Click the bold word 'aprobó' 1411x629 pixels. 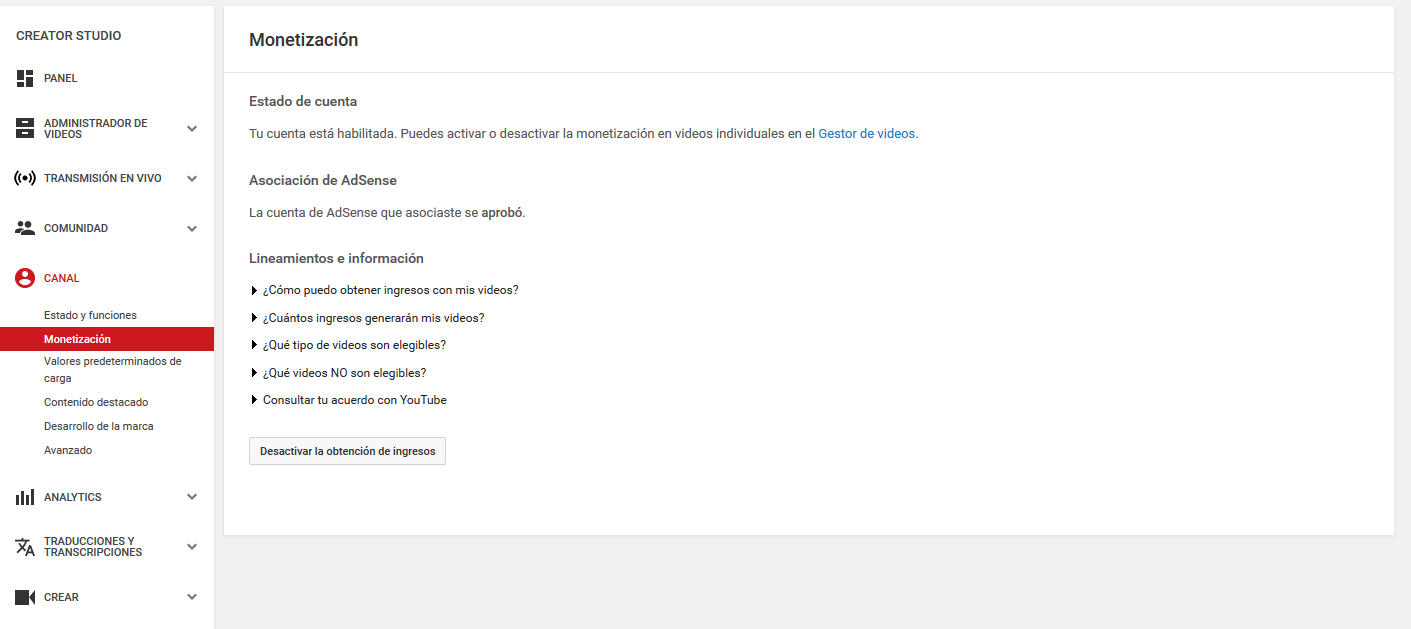(502, 213)
